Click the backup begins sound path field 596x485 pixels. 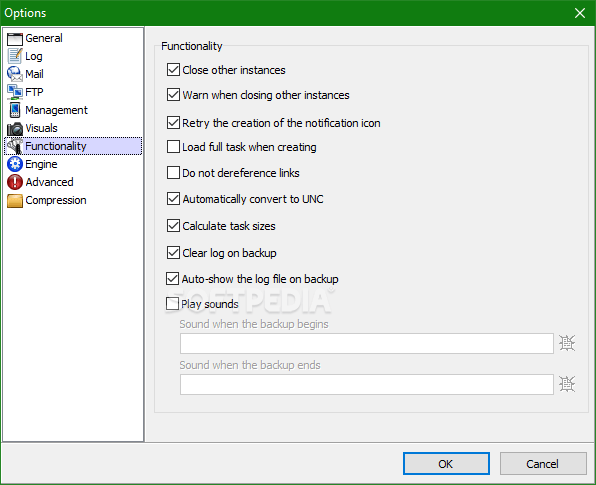pyautogui.click(x=366, y=343)
